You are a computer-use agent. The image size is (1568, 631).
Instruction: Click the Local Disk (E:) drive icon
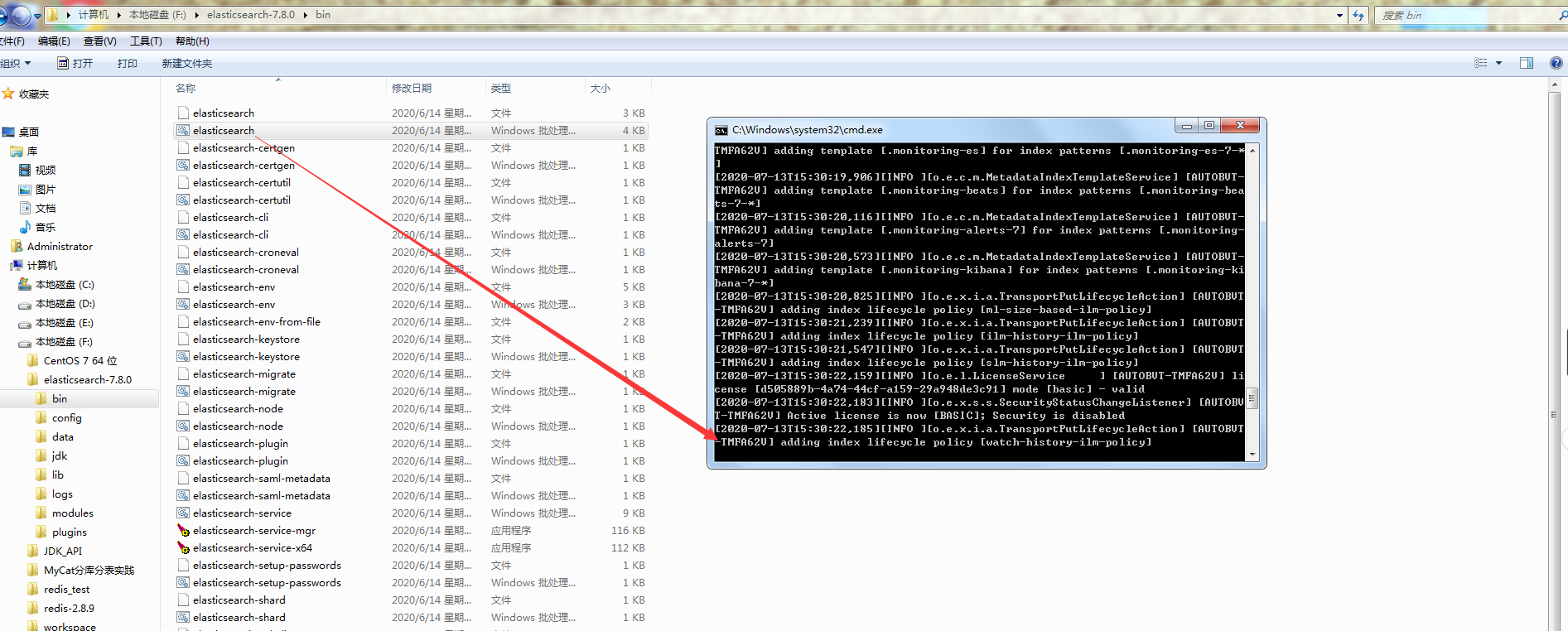(x=25, y=323)
